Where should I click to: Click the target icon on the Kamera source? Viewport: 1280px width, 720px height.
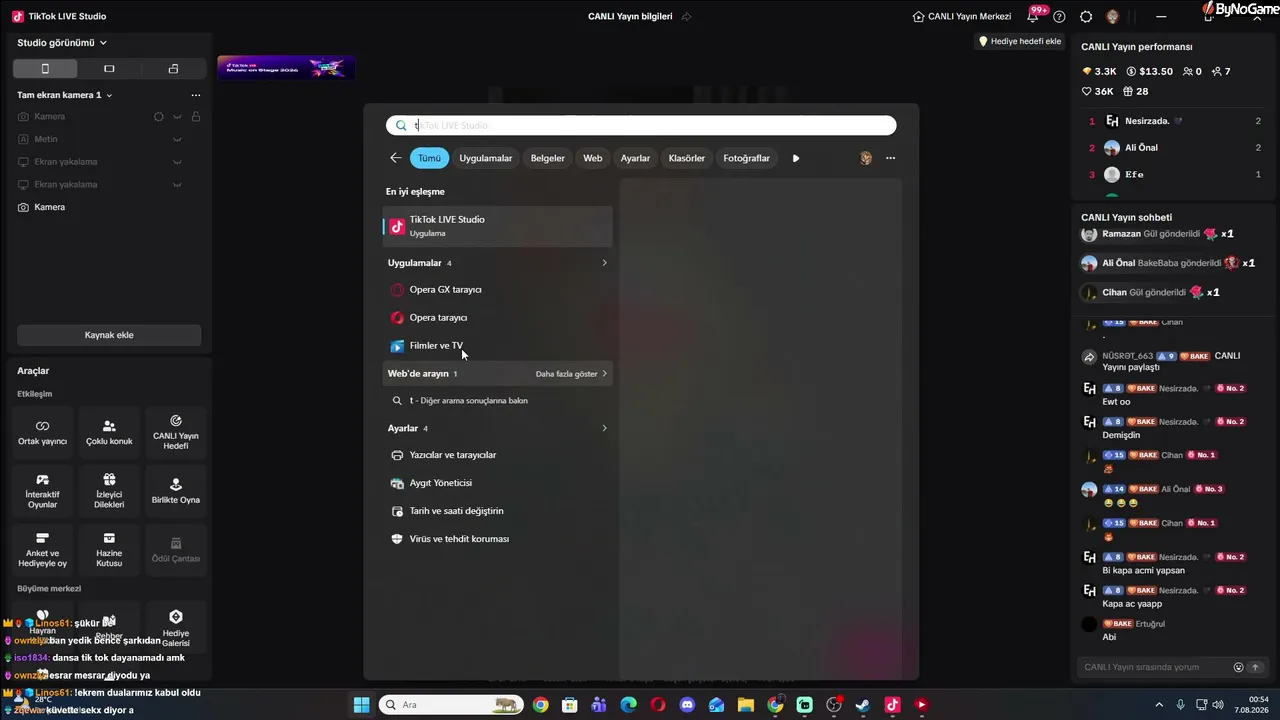tap(158, 117)
